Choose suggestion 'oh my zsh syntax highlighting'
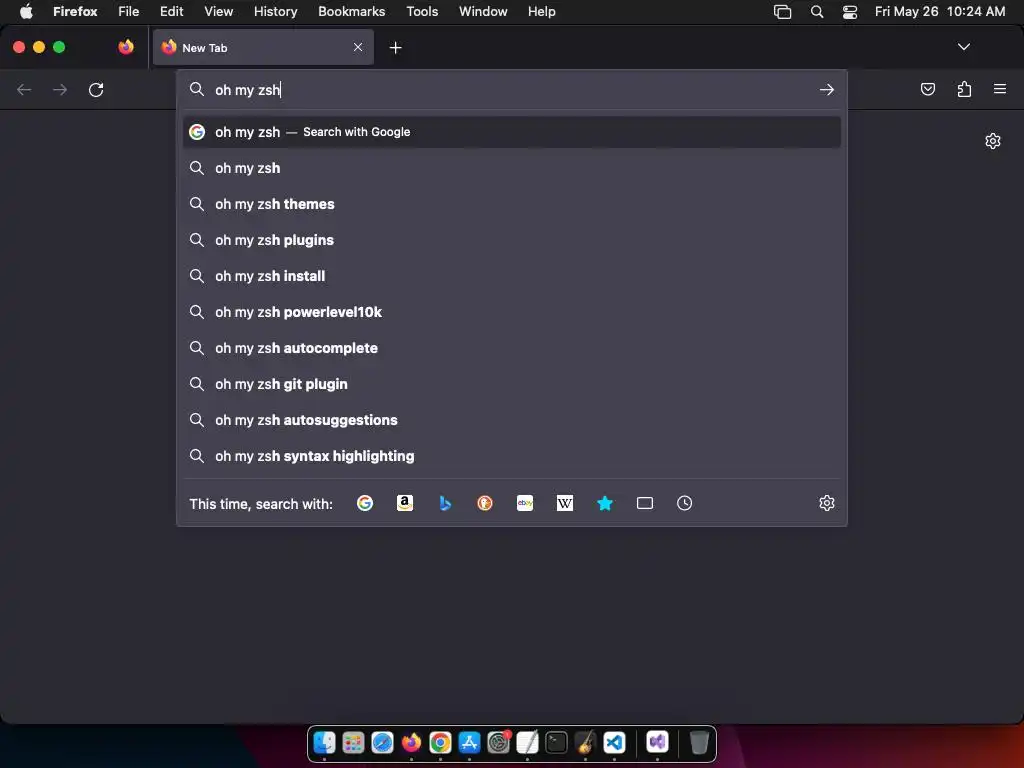The width and height of the screenshot is (1024, 768). click(x=511, y=455)
